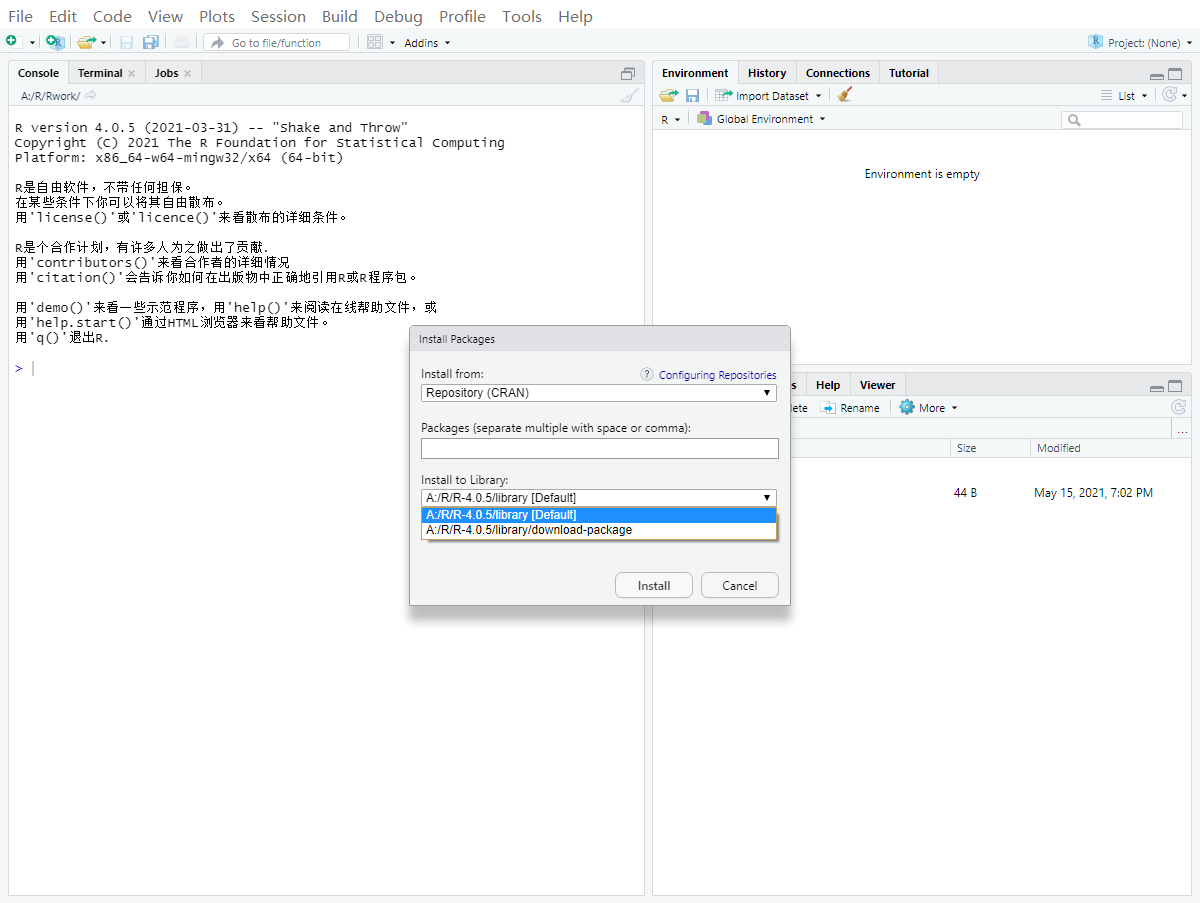Expand the new file dropdown arrow
Image resolution: width=1200 pixels, height=903 pixels.
[32, 42]
